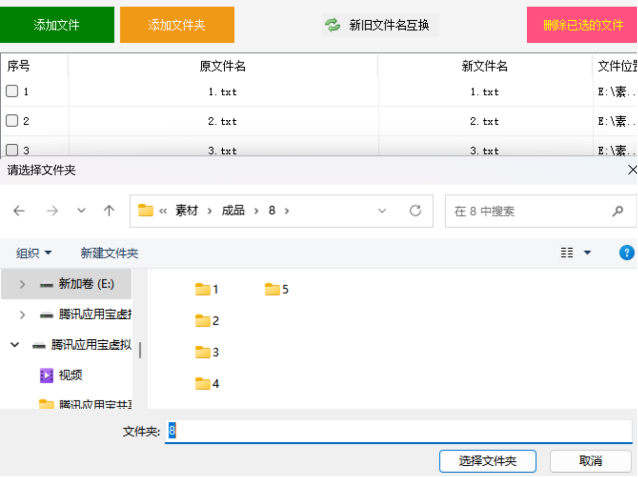Click the pink 删除已选的文件 button
Viewport: 638px width, 477px height.
pos(582,25)
